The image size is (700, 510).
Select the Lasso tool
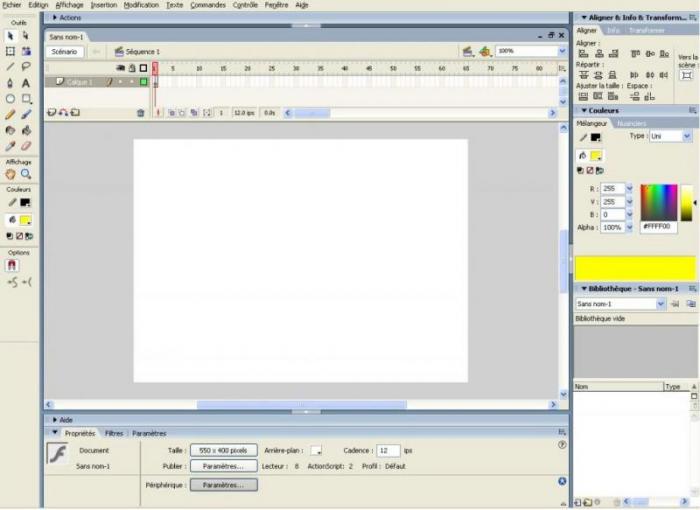tap(26, 67)
